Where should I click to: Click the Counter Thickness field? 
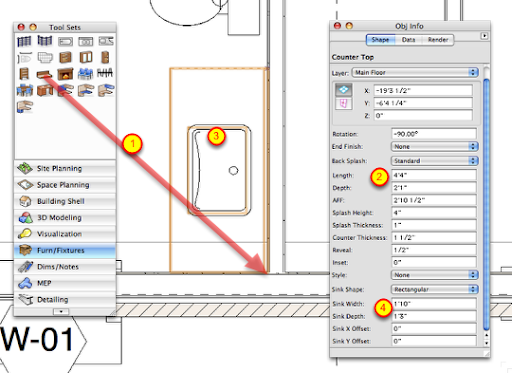(x=434, y=238)
